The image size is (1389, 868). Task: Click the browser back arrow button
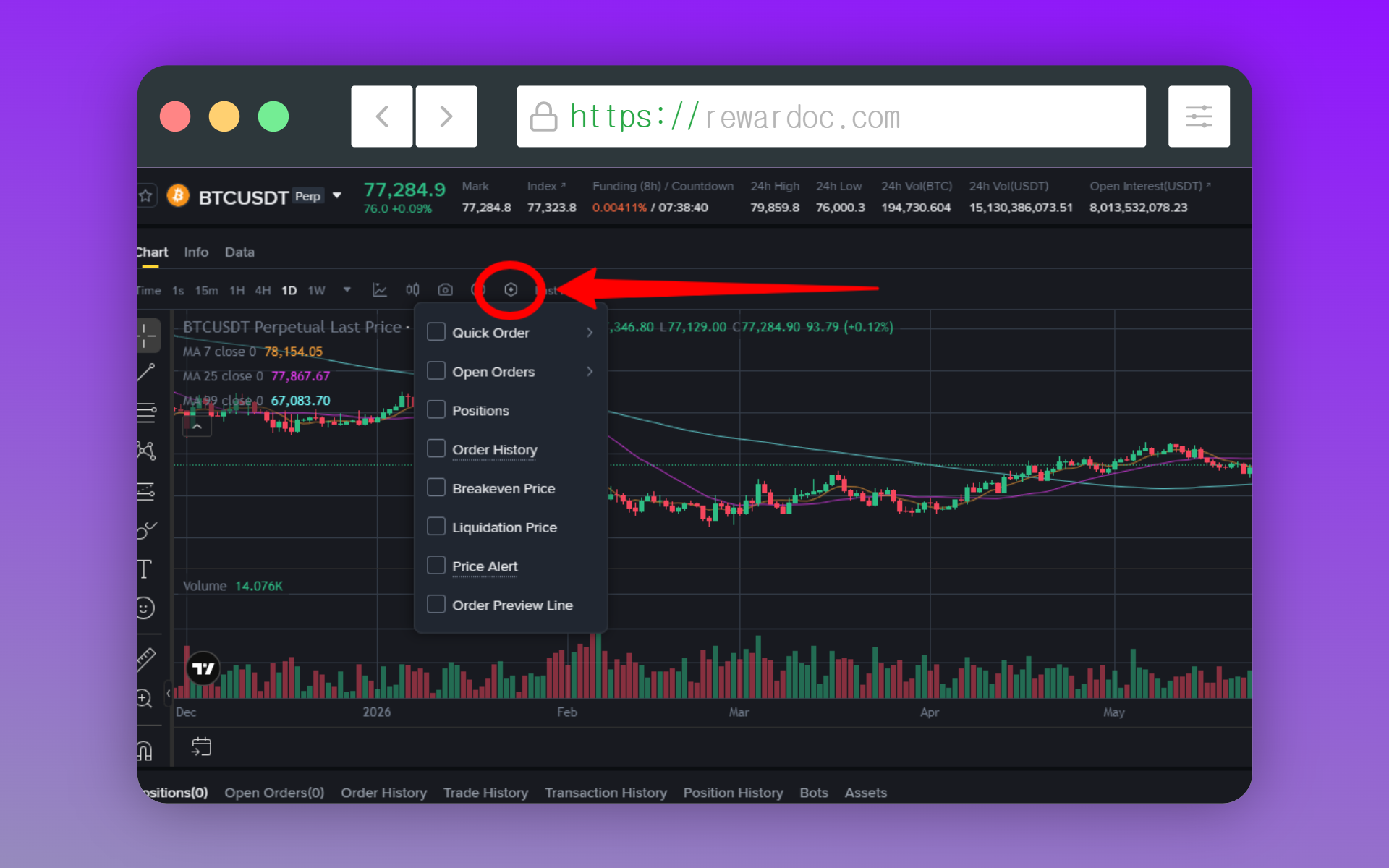[382, 116]
